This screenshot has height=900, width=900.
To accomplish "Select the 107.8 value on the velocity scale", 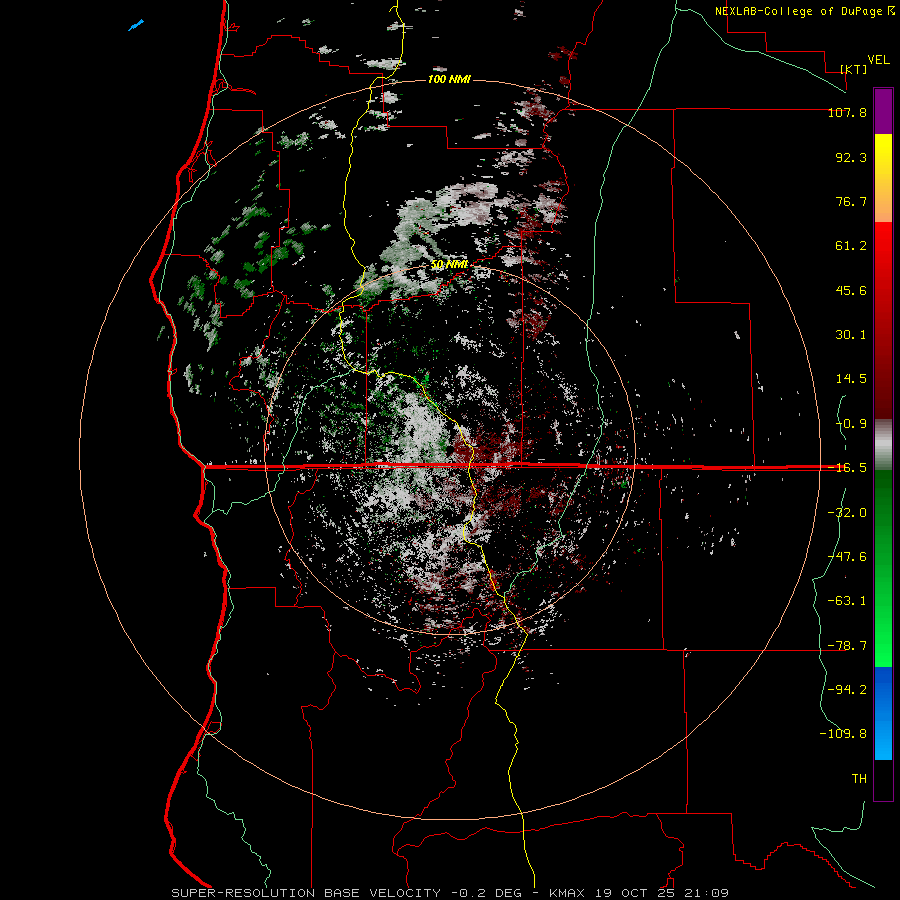I will 847,112.
